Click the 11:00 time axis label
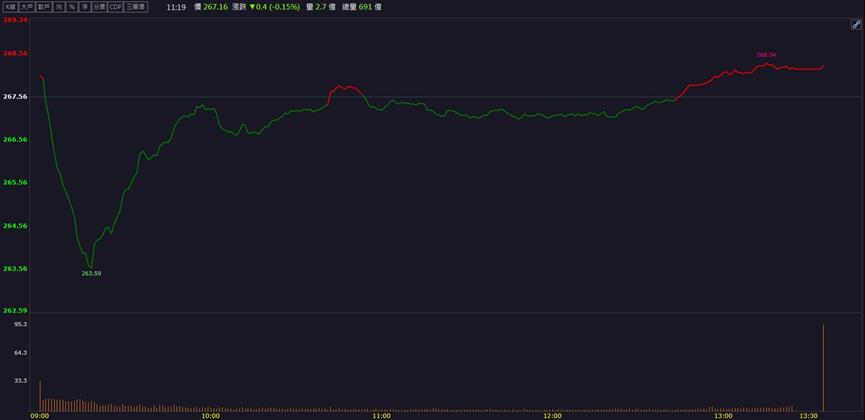 click(x=381, y=416)
